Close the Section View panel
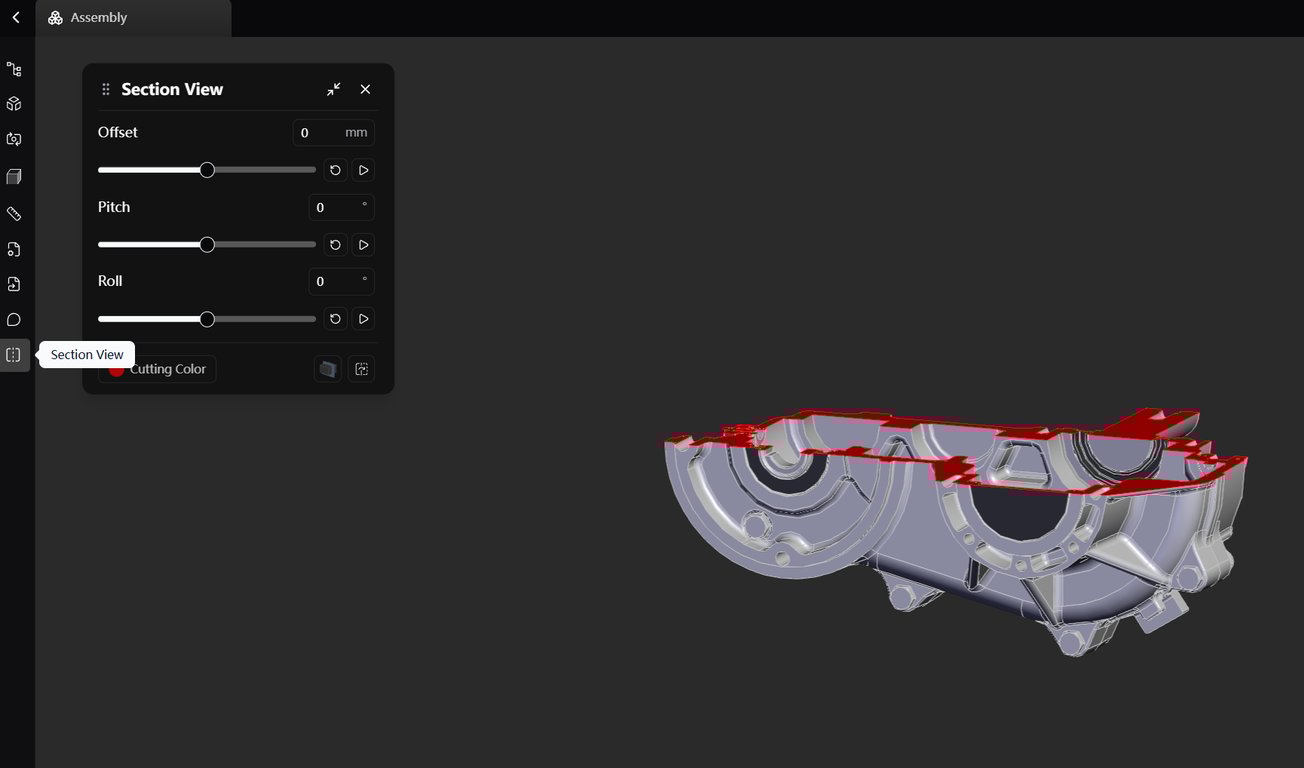 click(365, 89)
